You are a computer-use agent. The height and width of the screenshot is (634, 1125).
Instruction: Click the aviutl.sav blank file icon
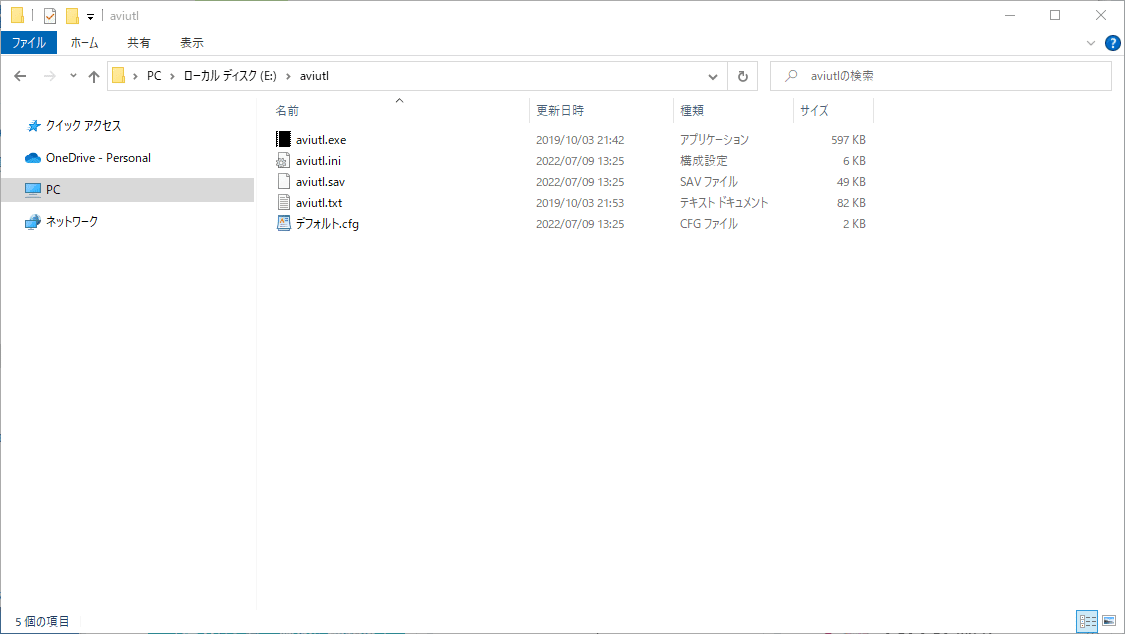pyautogui.click(x=283, y=181)
